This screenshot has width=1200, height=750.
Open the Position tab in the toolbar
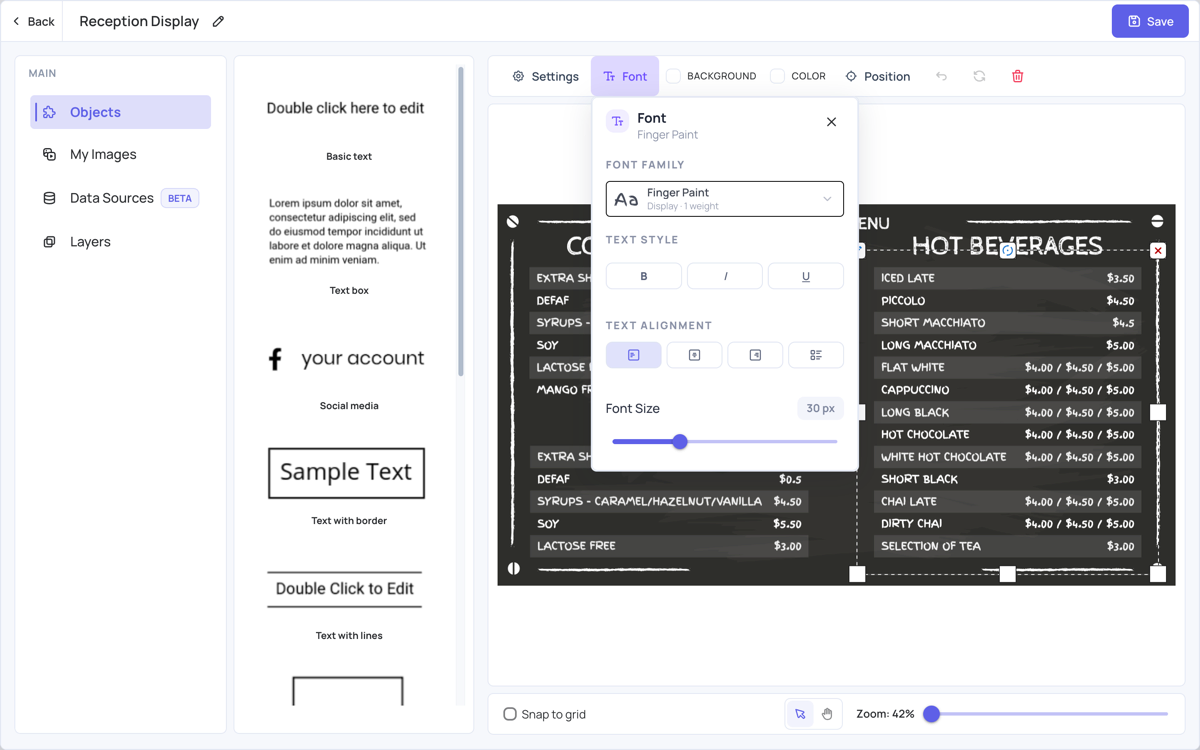click(x=877, y=76)
